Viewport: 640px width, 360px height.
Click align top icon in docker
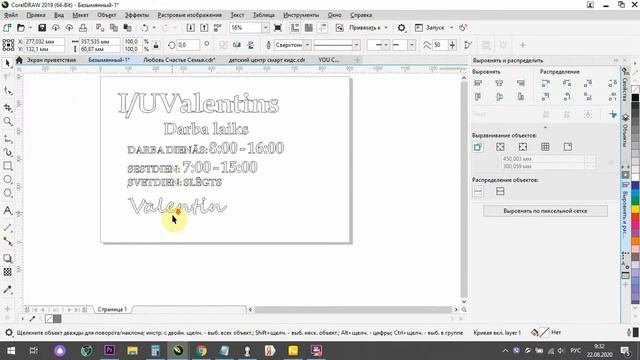478,97
